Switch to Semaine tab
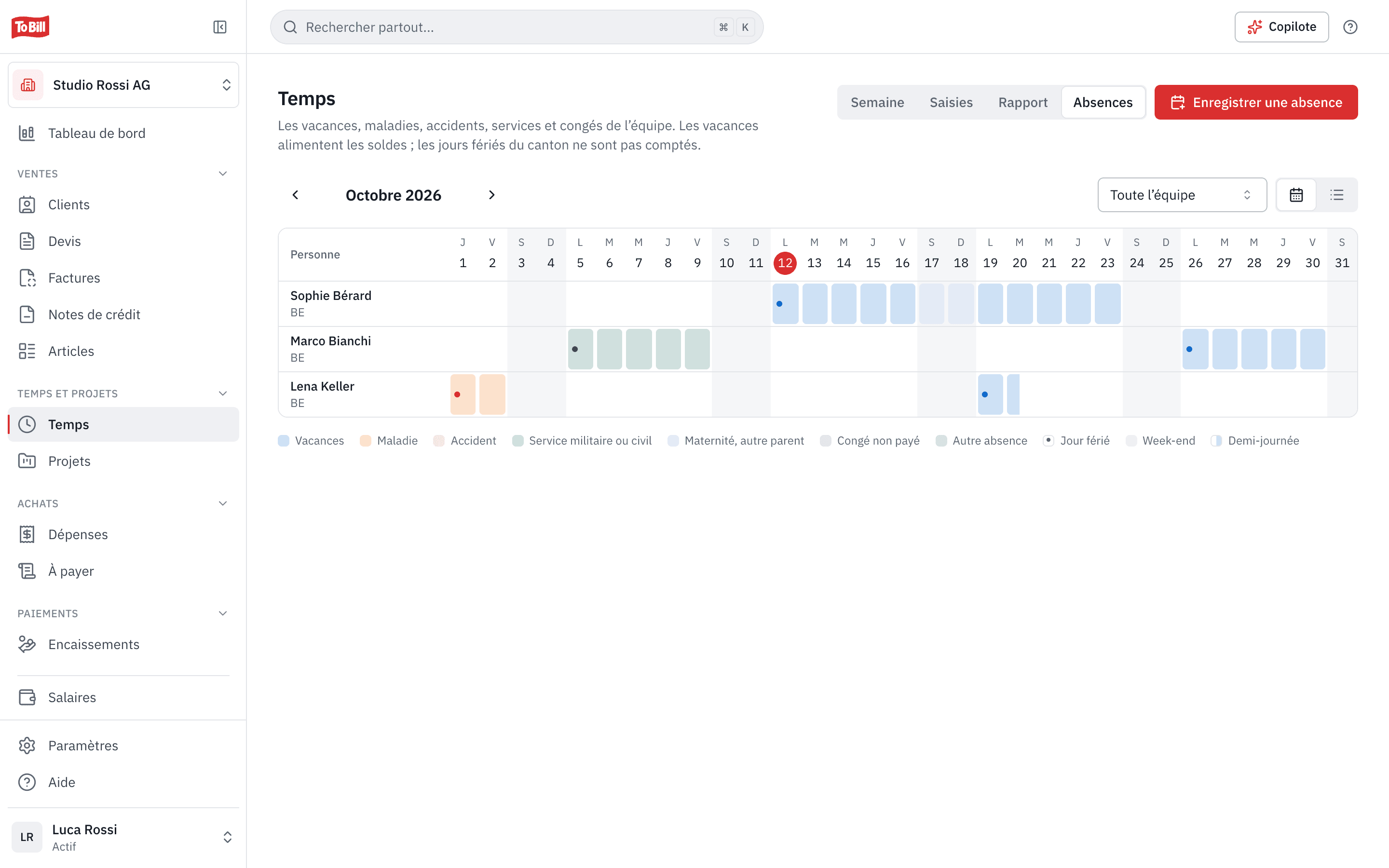Image resolution: width=1389 pixels, height=868 pixels. point(877,102)
